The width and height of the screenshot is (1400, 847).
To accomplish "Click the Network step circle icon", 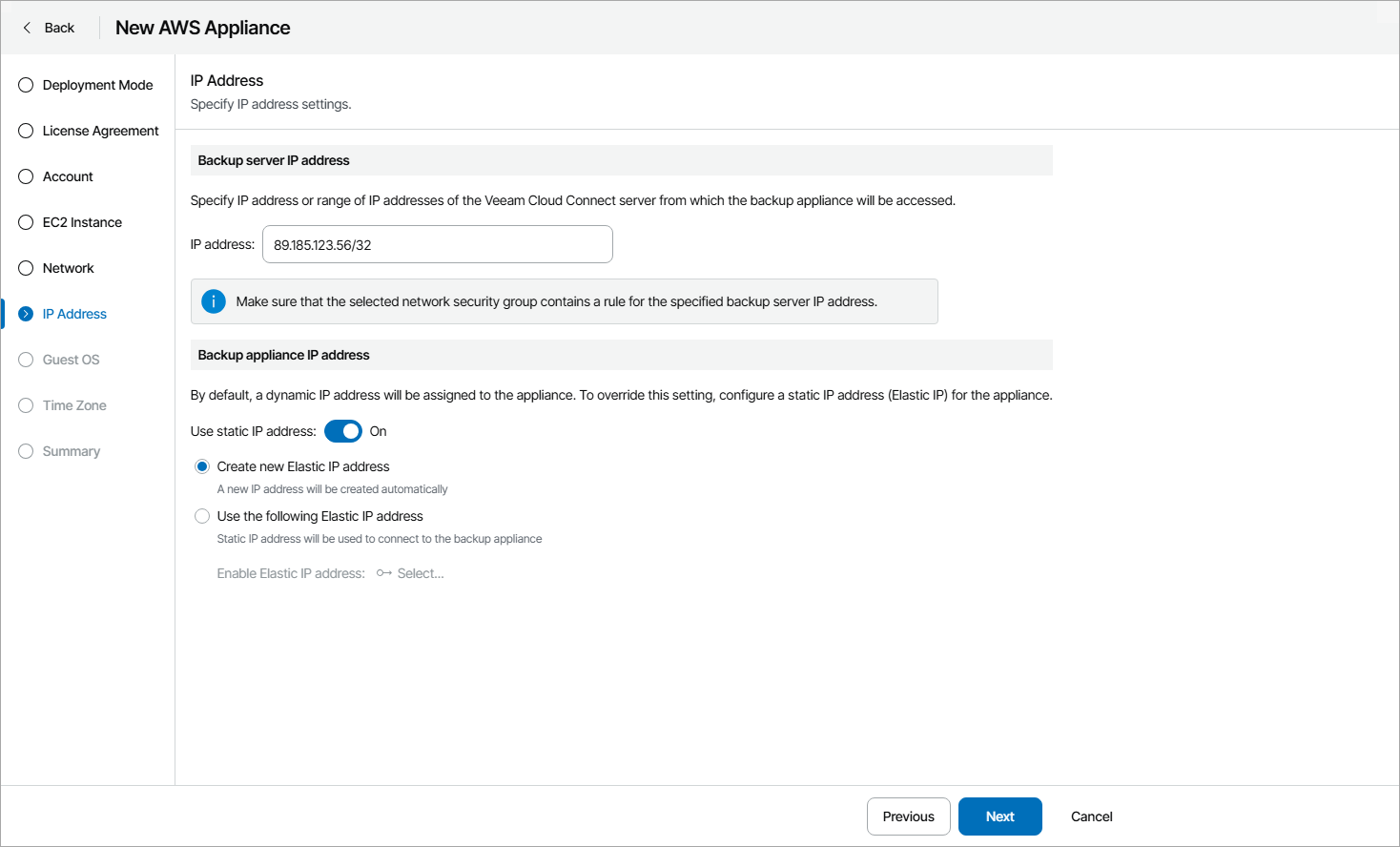I will click(x=26, y=268).
